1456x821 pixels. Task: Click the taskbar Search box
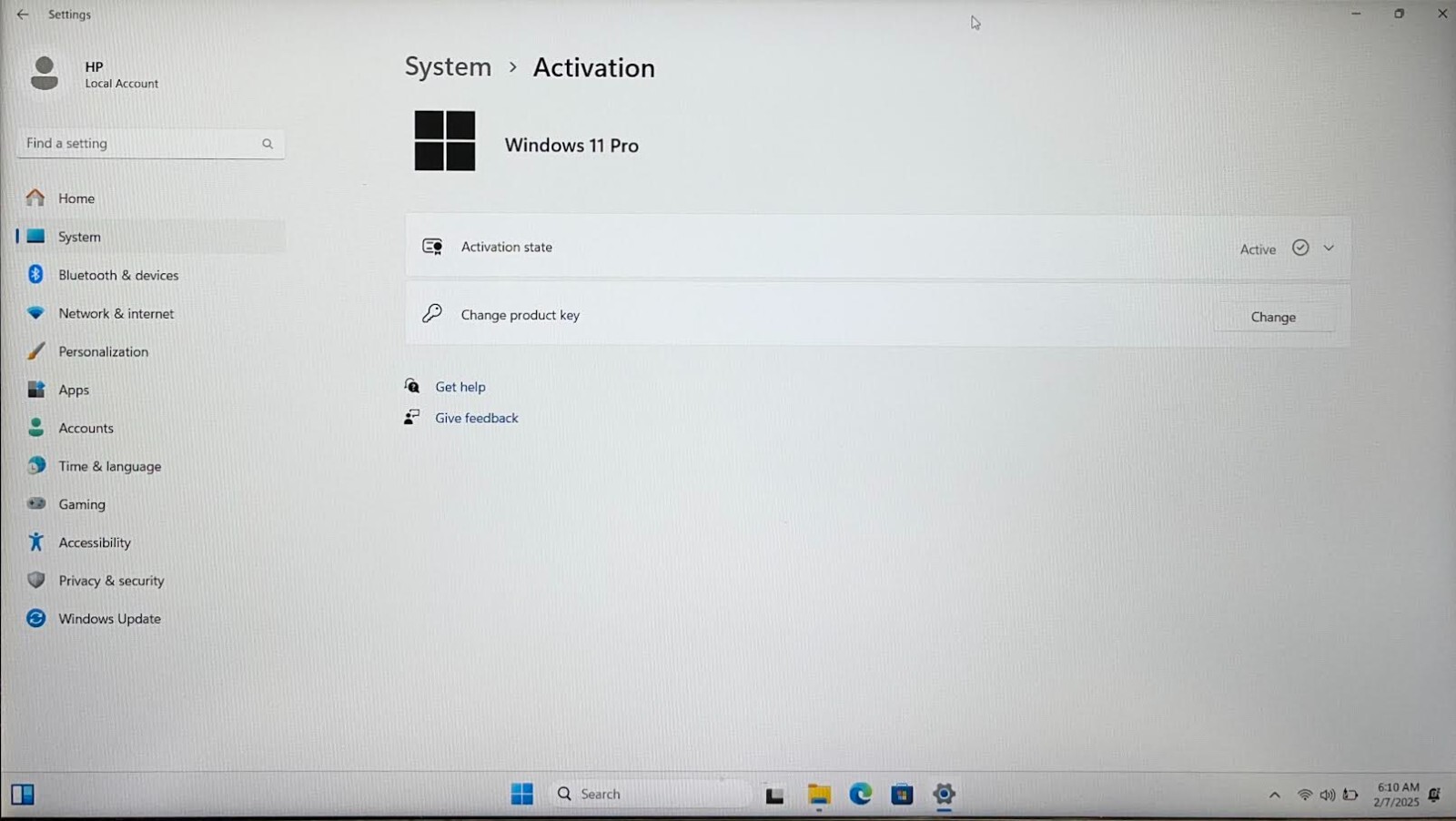[651, 795]
